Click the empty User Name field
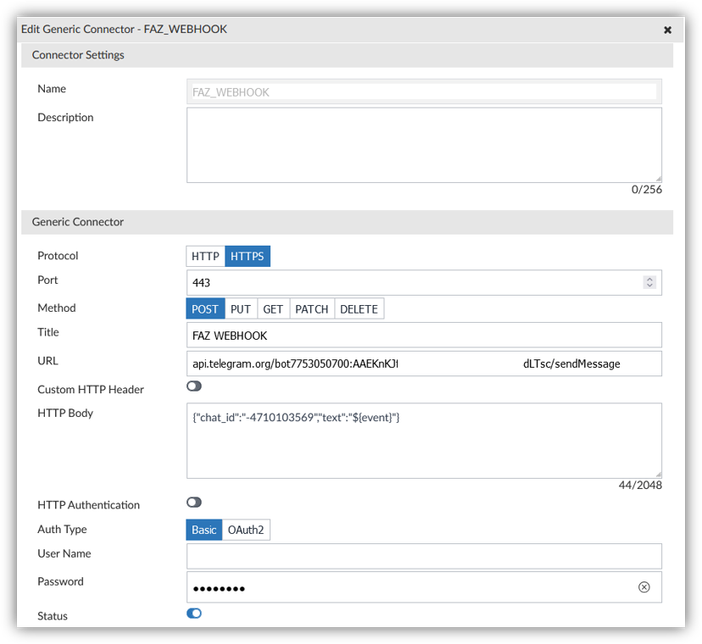The image size is (702, 644). click(x=424, y=556)
